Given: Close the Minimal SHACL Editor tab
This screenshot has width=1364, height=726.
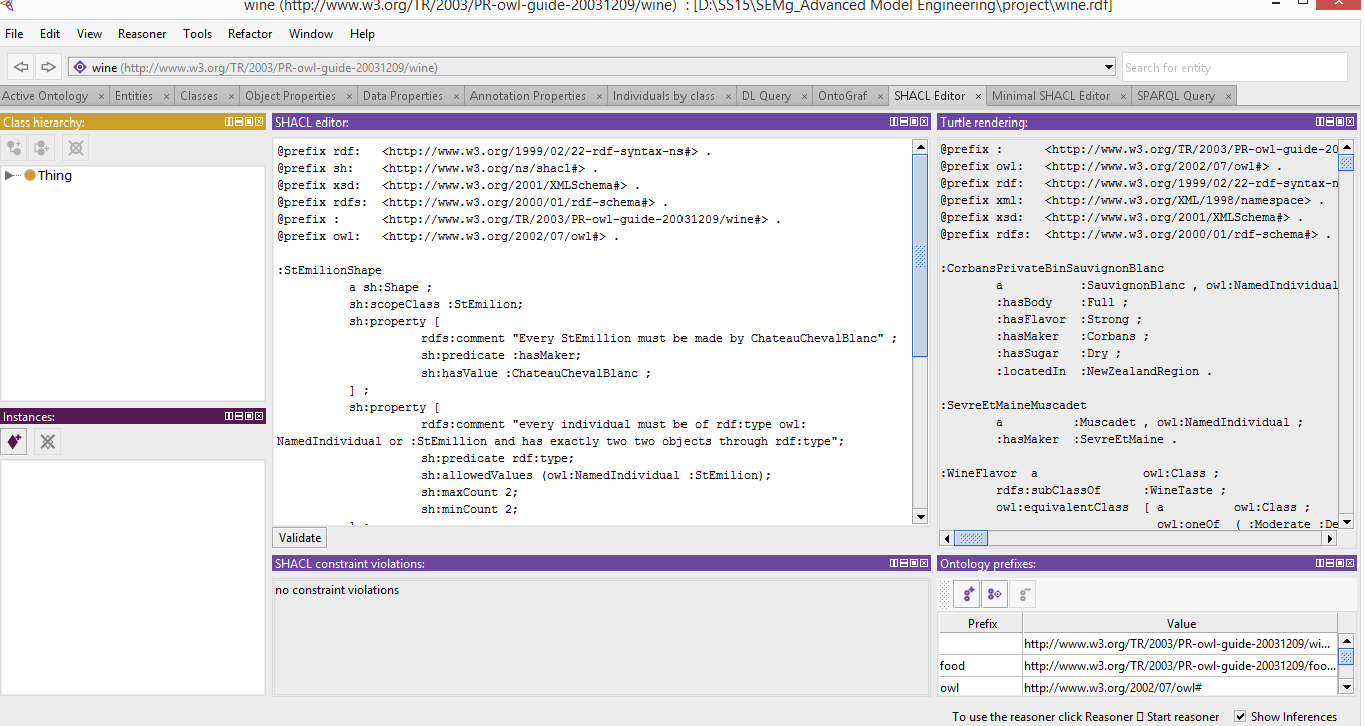Looking at the screenshot, I should click(x=1122, y=97).
